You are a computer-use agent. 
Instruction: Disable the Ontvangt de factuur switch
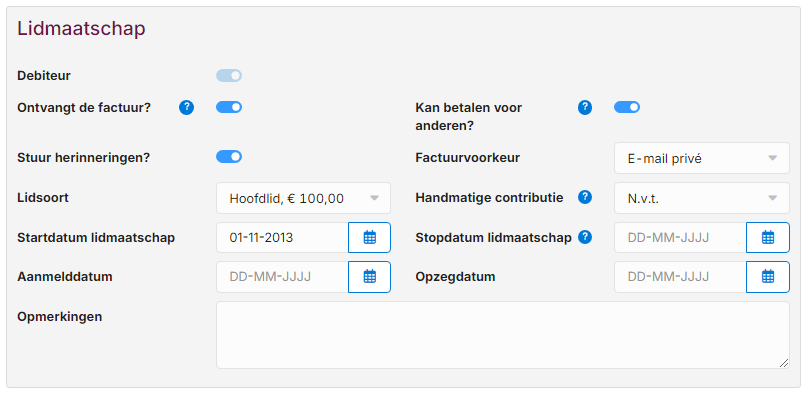(x=229, y=107)
